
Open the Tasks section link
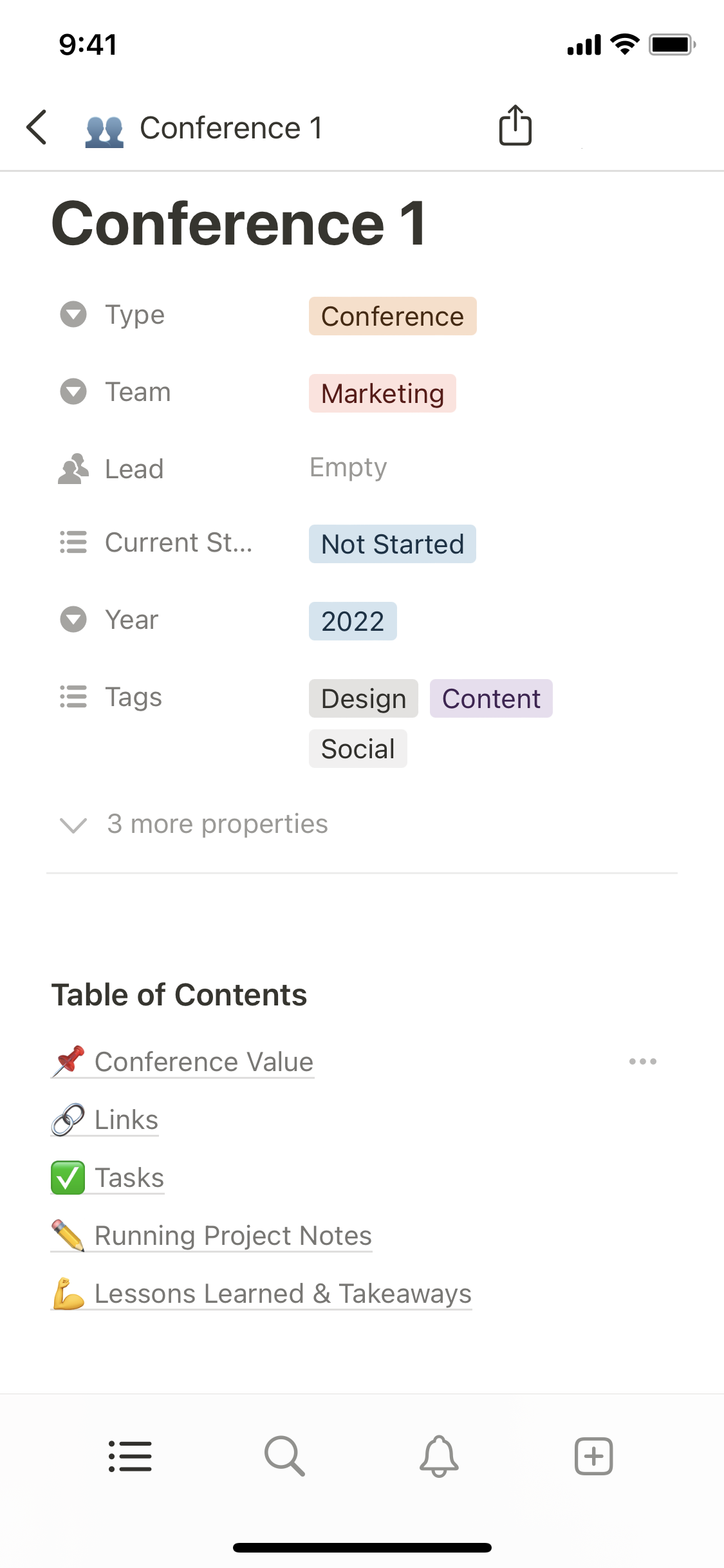pos(129,1178)
